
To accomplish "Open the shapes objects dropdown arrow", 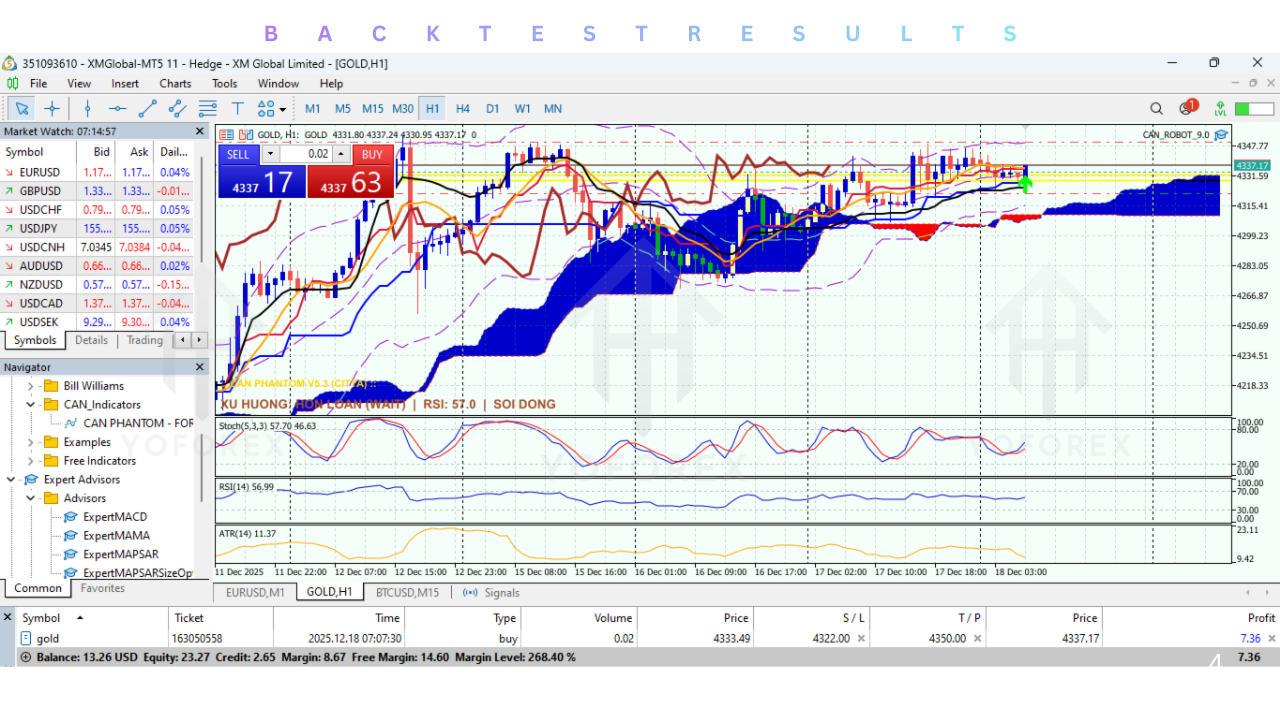I will (283, 109).
